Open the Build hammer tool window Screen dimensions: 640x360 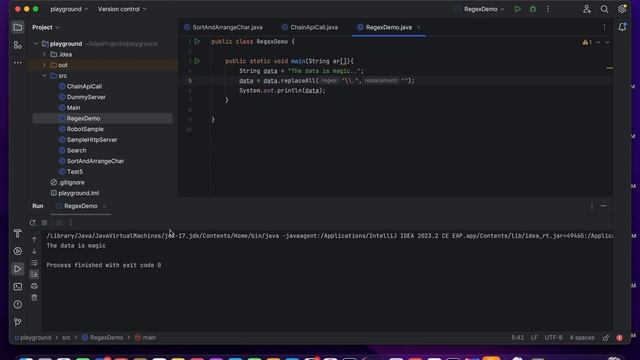point(18,233)
